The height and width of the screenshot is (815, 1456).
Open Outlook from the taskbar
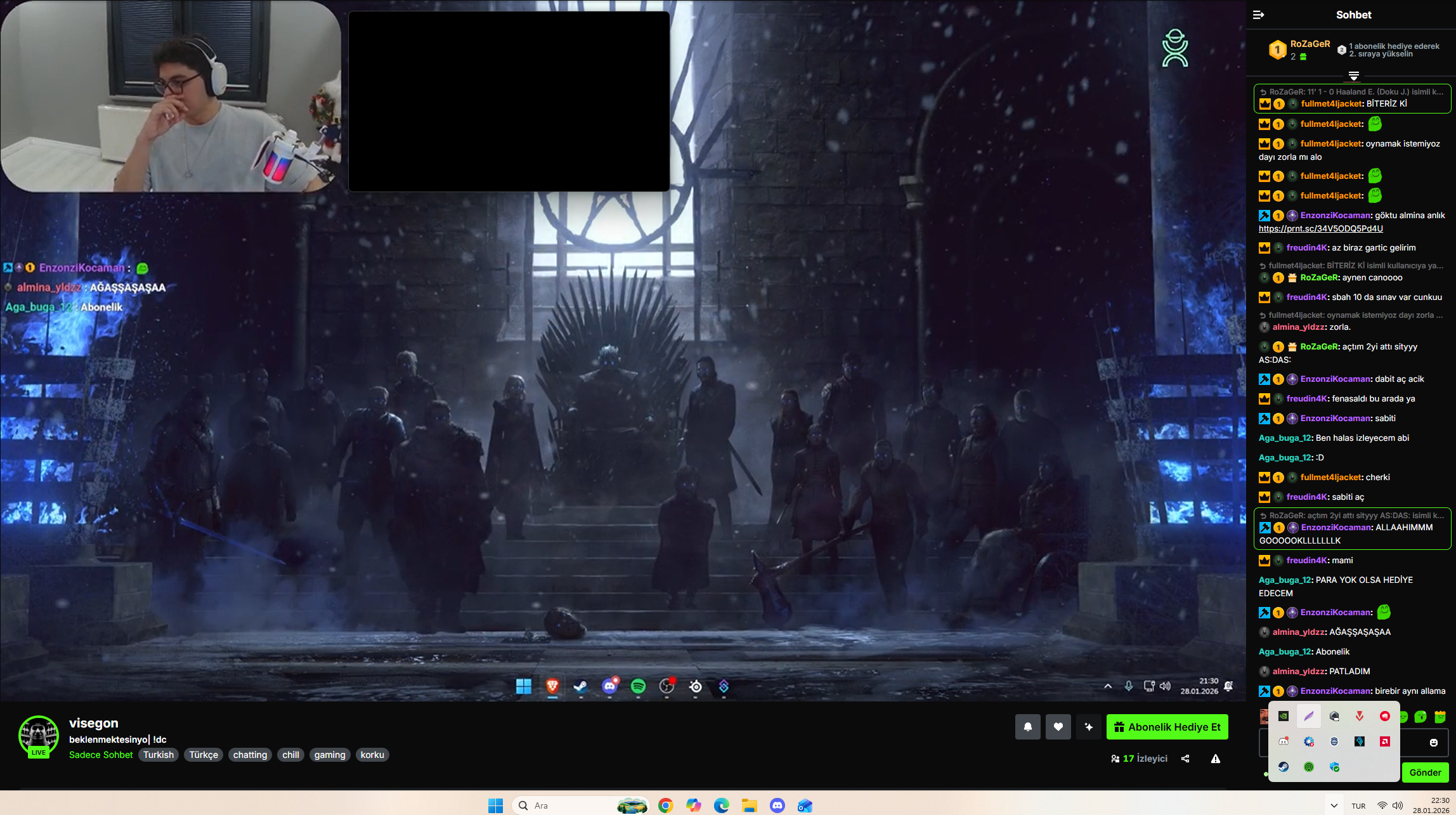[805, 805]
